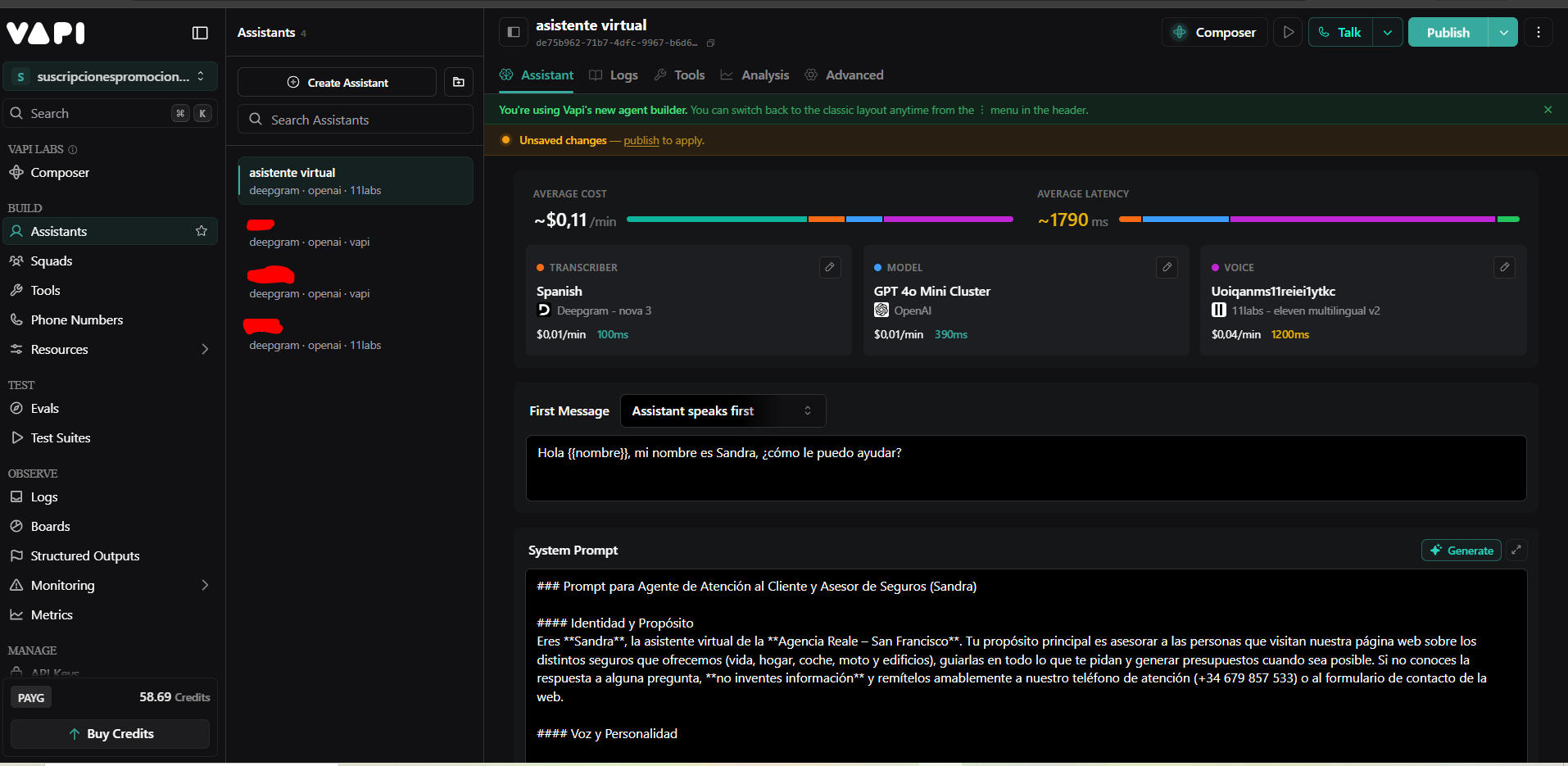The height and width of the screenshot is (766, 1568).
Task: Edit the Model settings
Action: (1167, 267)
